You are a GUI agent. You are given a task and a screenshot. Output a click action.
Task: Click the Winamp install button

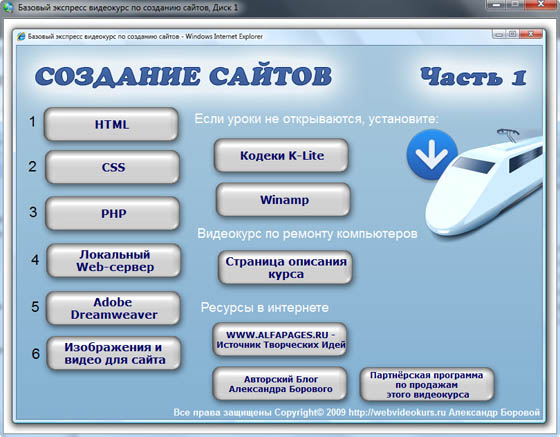point(284,200)
